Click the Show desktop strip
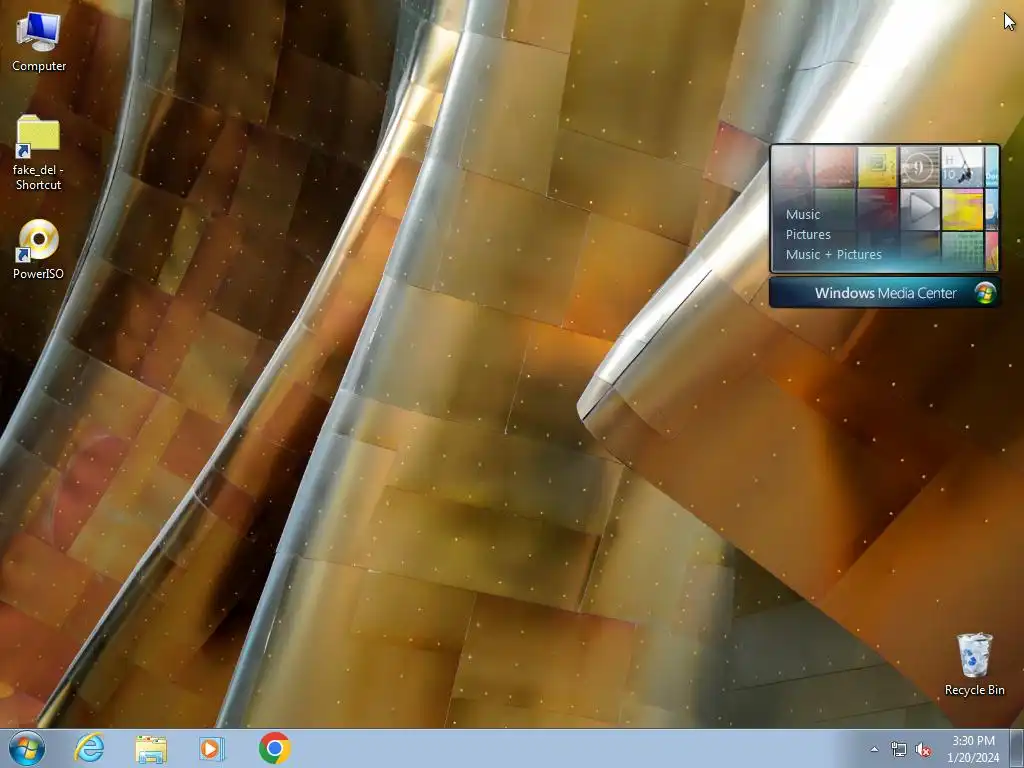Screen dimensions: 1024x768 point(1017,748)
